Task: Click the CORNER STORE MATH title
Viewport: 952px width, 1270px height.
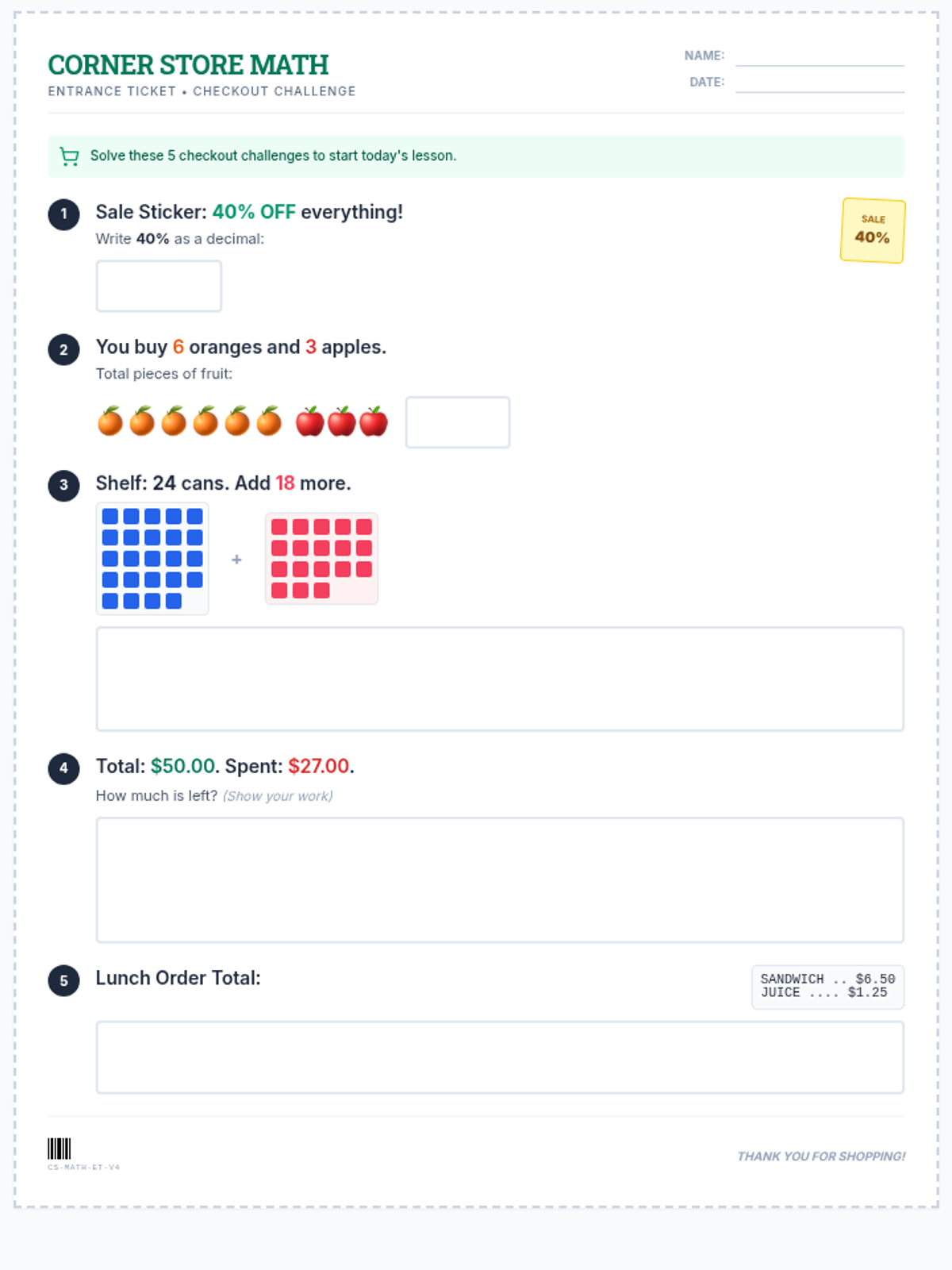Action: click(x=188, y=65)
